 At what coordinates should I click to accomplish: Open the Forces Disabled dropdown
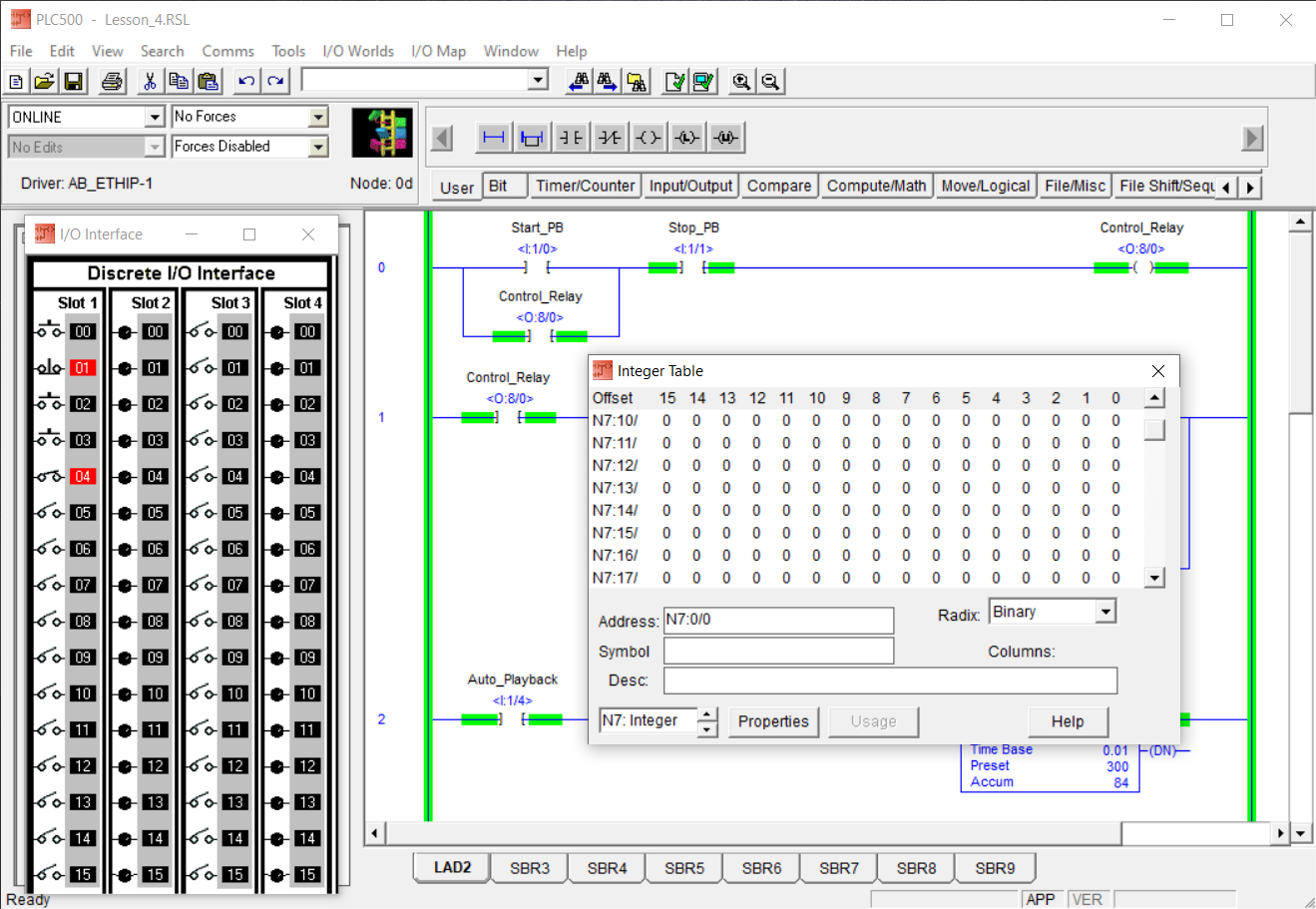pyautogui.click(x=318, y=147)
